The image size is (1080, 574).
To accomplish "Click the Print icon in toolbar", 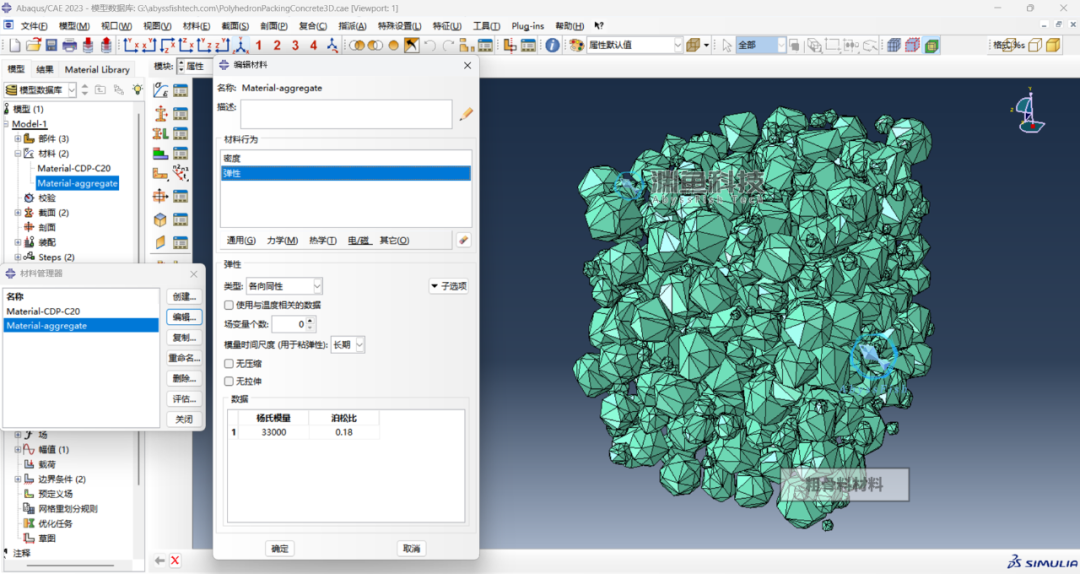I will click(70, 45).
